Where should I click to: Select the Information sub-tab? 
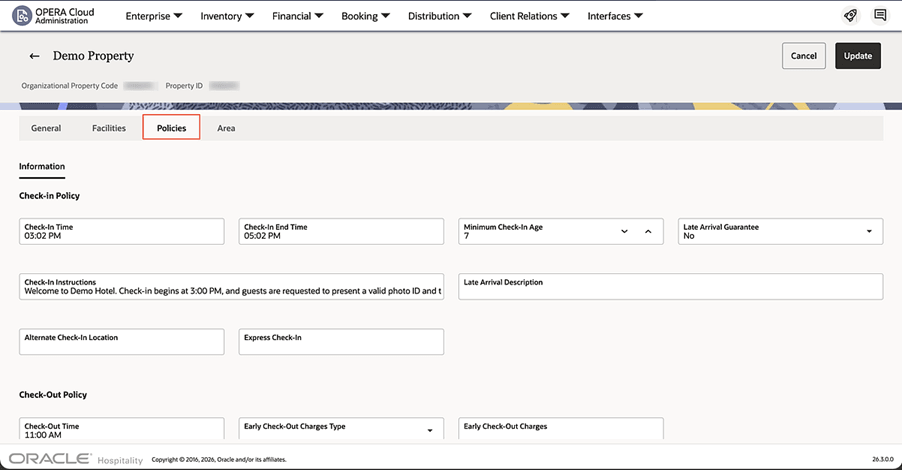pyautogui.click(x=42, y=166)
